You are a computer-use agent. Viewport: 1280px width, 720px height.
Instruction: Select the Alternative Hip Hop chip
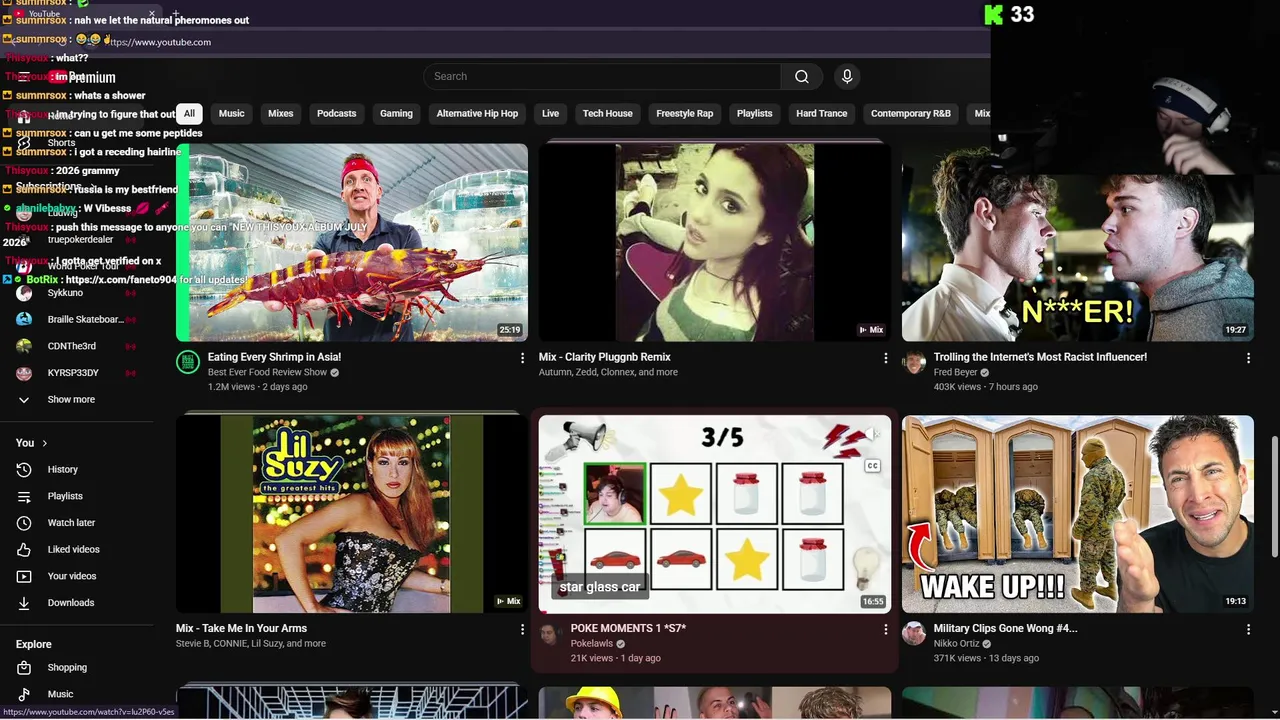pos(477,113)
